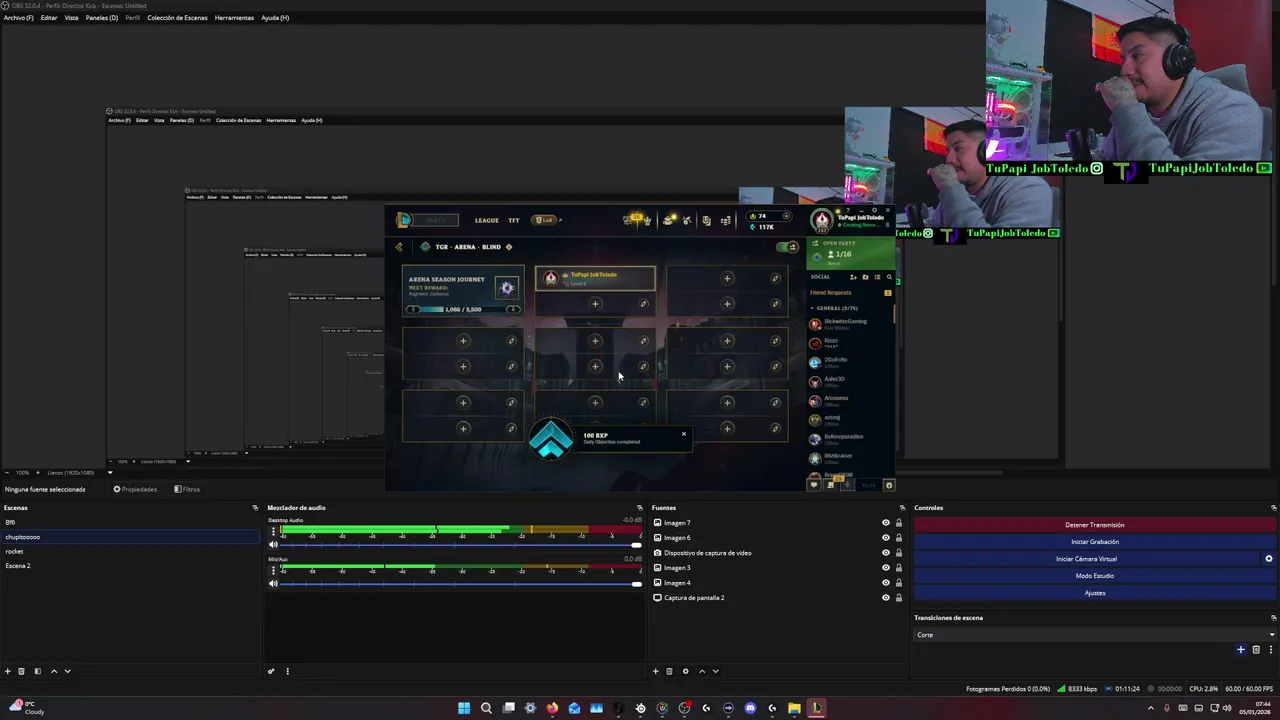Click Iniciar Cámara Virtual button
This screenshot has height=720, width=1280.
pos(1087,559)
